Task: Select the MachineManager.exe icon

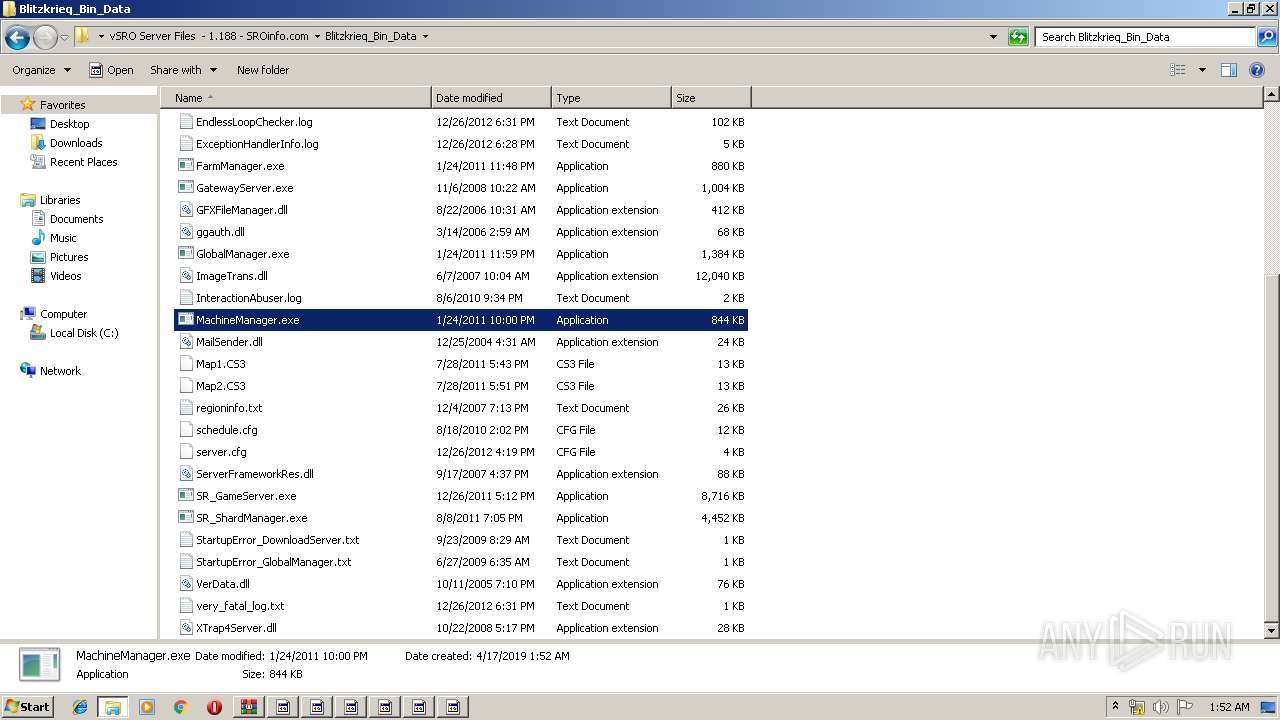Action: [x=185, y=320]
